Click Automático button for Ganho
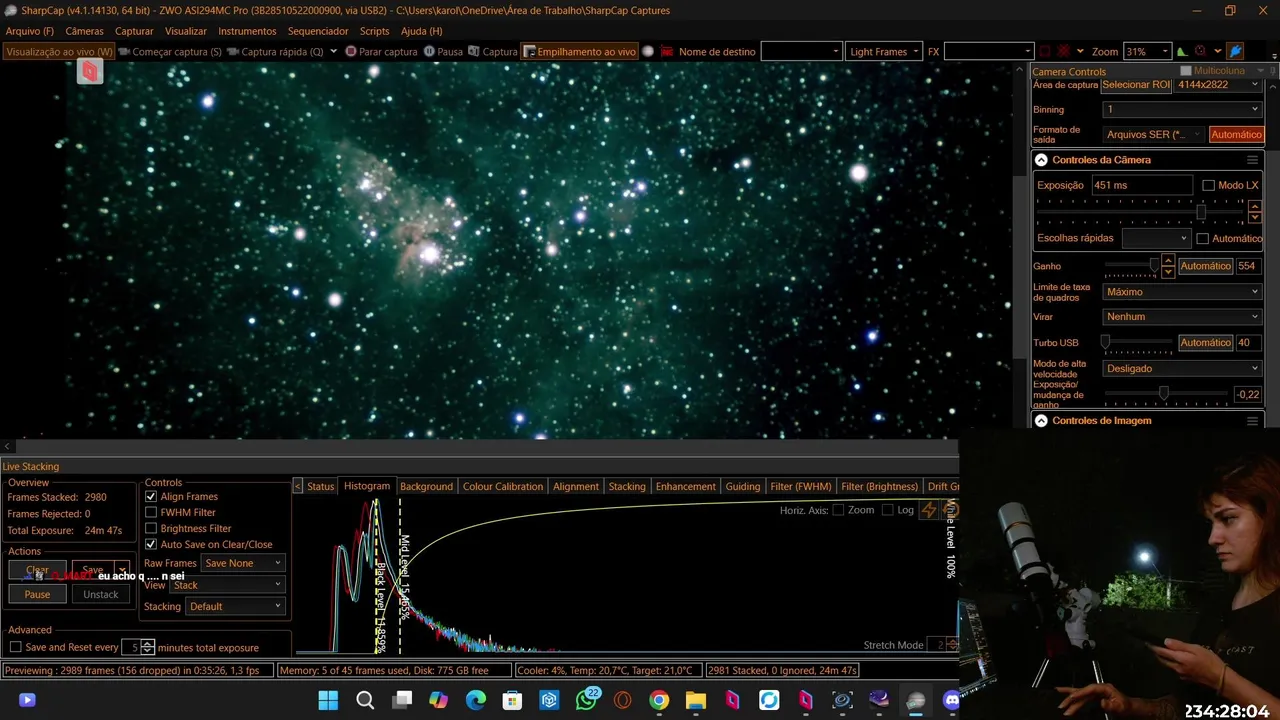Image resolution: width=1280 pixels, height=720 pixels. (1205, 266)
